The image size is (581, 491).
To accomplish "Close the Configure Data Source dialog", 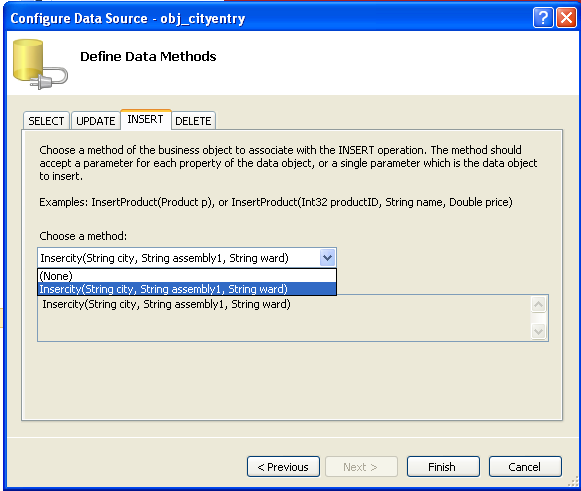I will (567, 17).
